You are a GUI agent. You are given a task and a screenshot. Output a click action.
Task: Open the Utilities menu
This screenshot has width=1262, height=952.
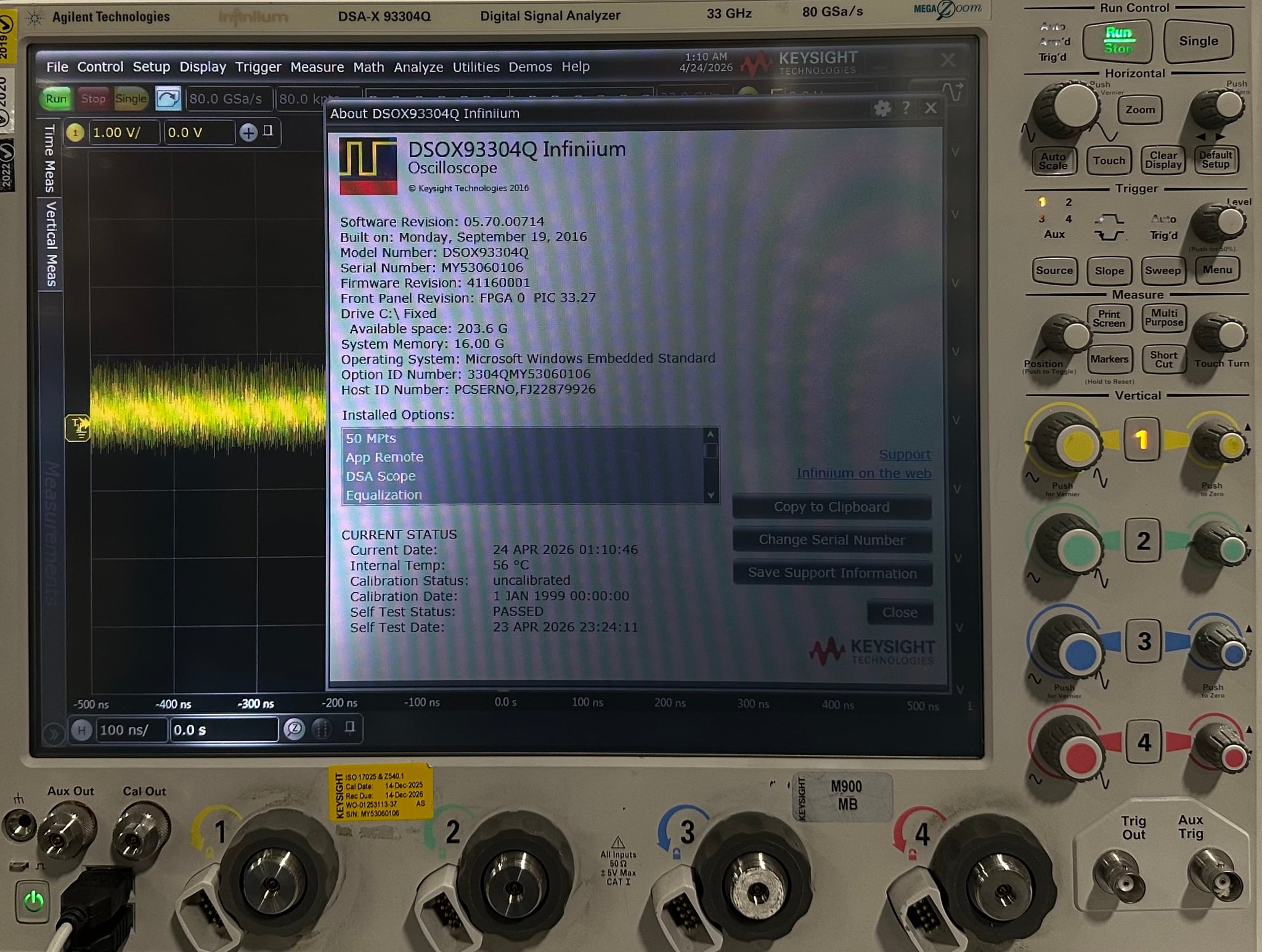tap(476, 67)
